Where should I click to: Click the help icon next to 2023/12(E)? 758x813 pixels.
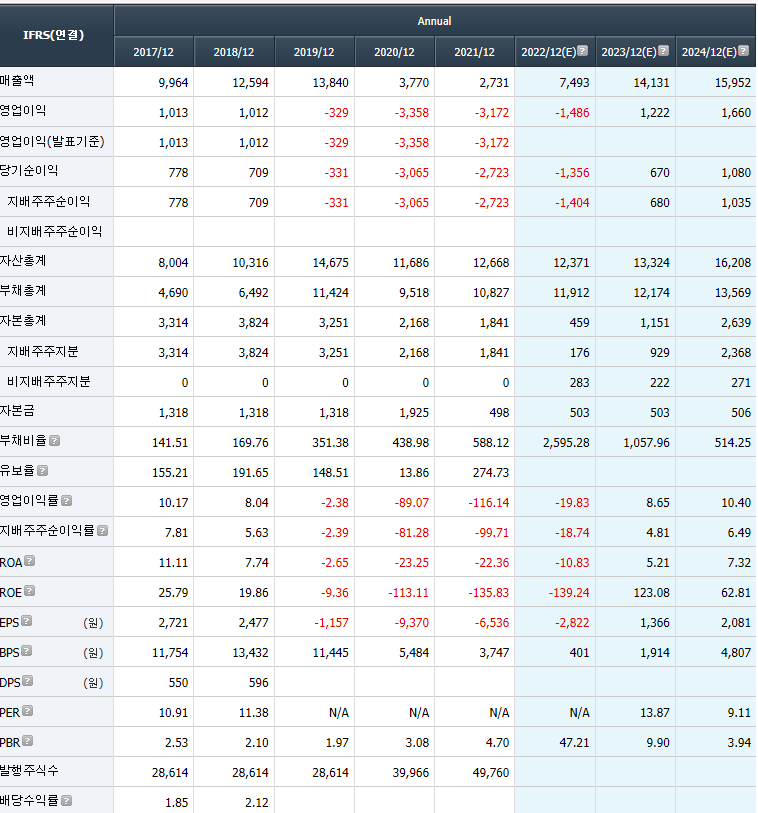click(663, 51)
